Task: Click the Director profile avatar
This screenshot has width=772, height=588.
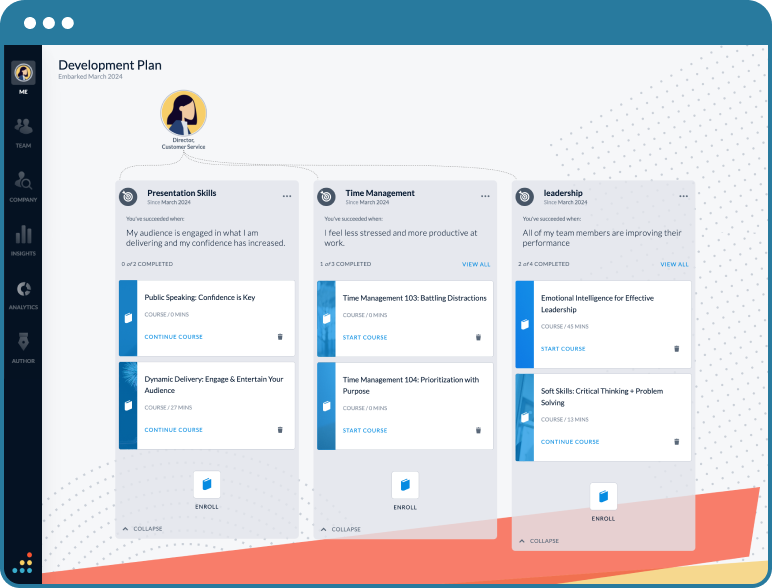Action: [184, 113]
